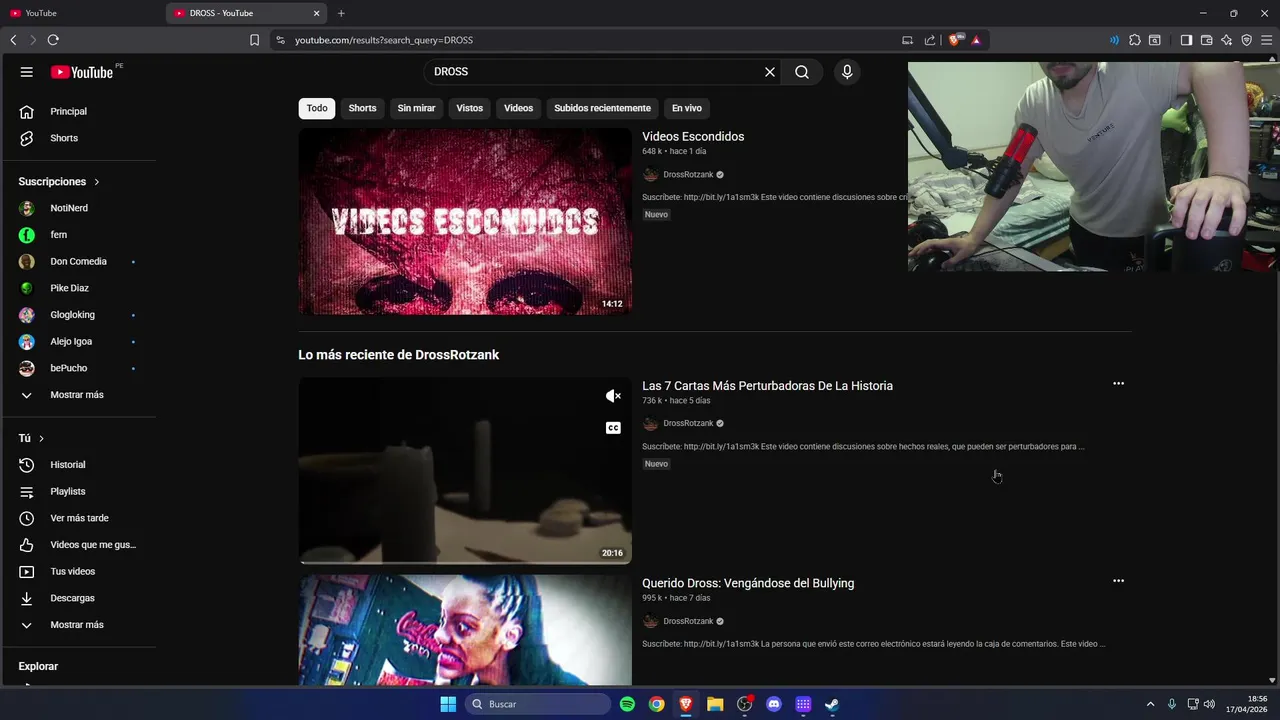Viewport: 1280px width, 720px height.
Task: Toggle captions on Las 7 Cartas preview
Action: (613, 428)
